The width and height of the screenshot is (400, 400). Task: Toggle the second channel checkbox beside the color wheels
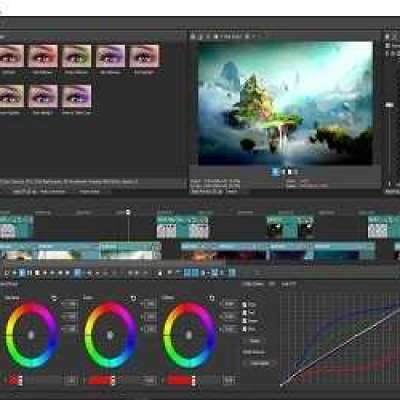(x=245, y=313)
